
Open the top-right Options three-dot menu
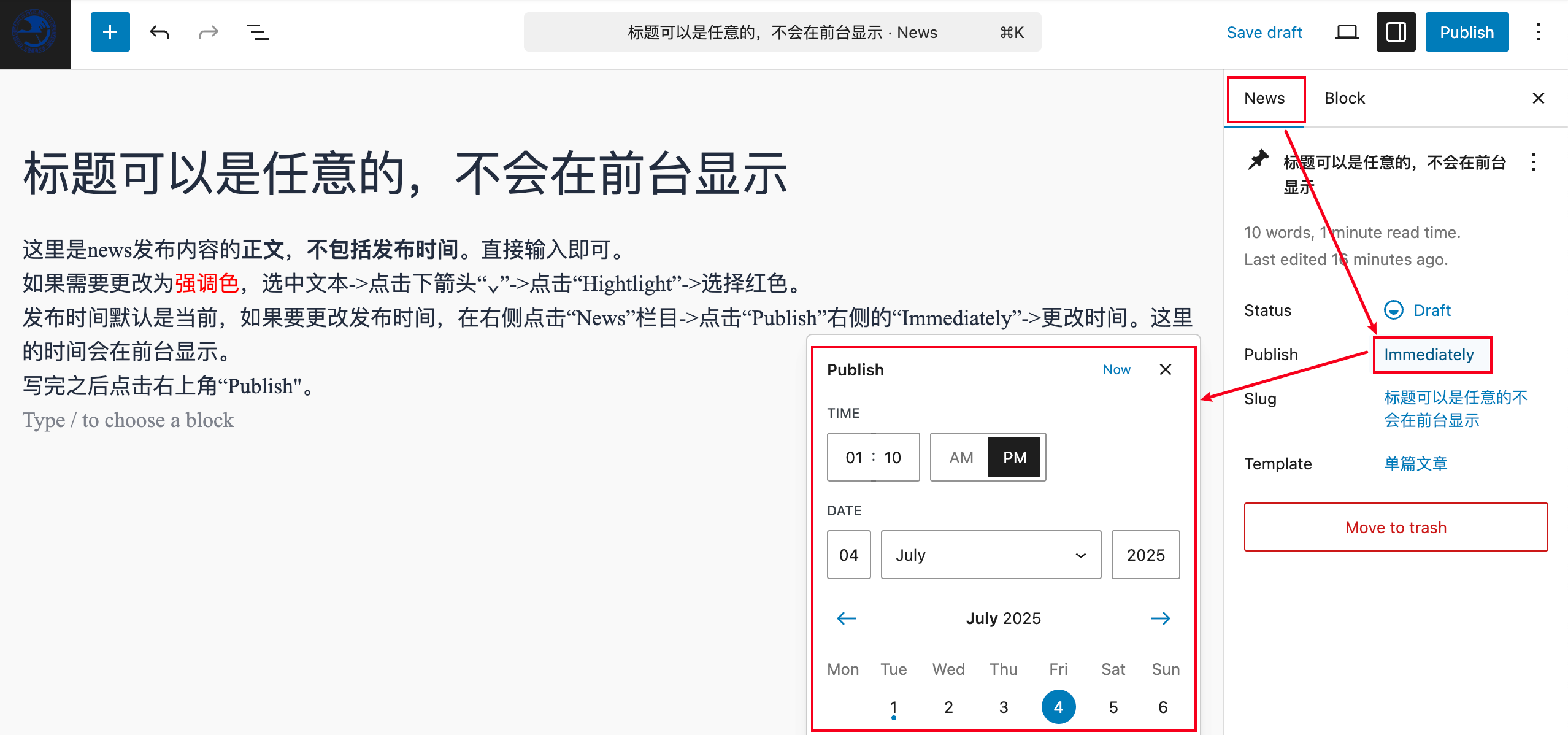point(1538,32)
